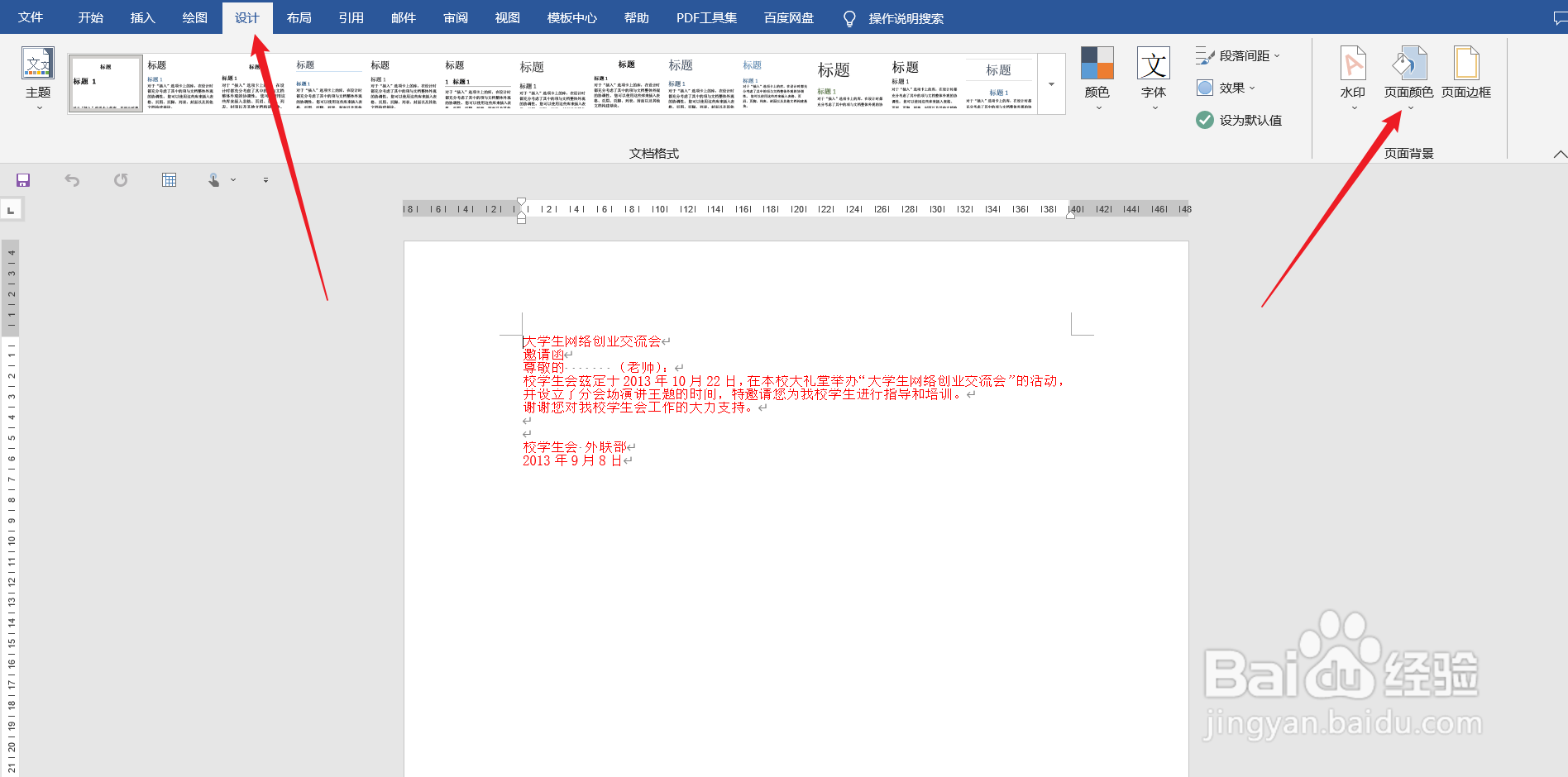Click the right indent marker on ruler

pos(1070,214)
